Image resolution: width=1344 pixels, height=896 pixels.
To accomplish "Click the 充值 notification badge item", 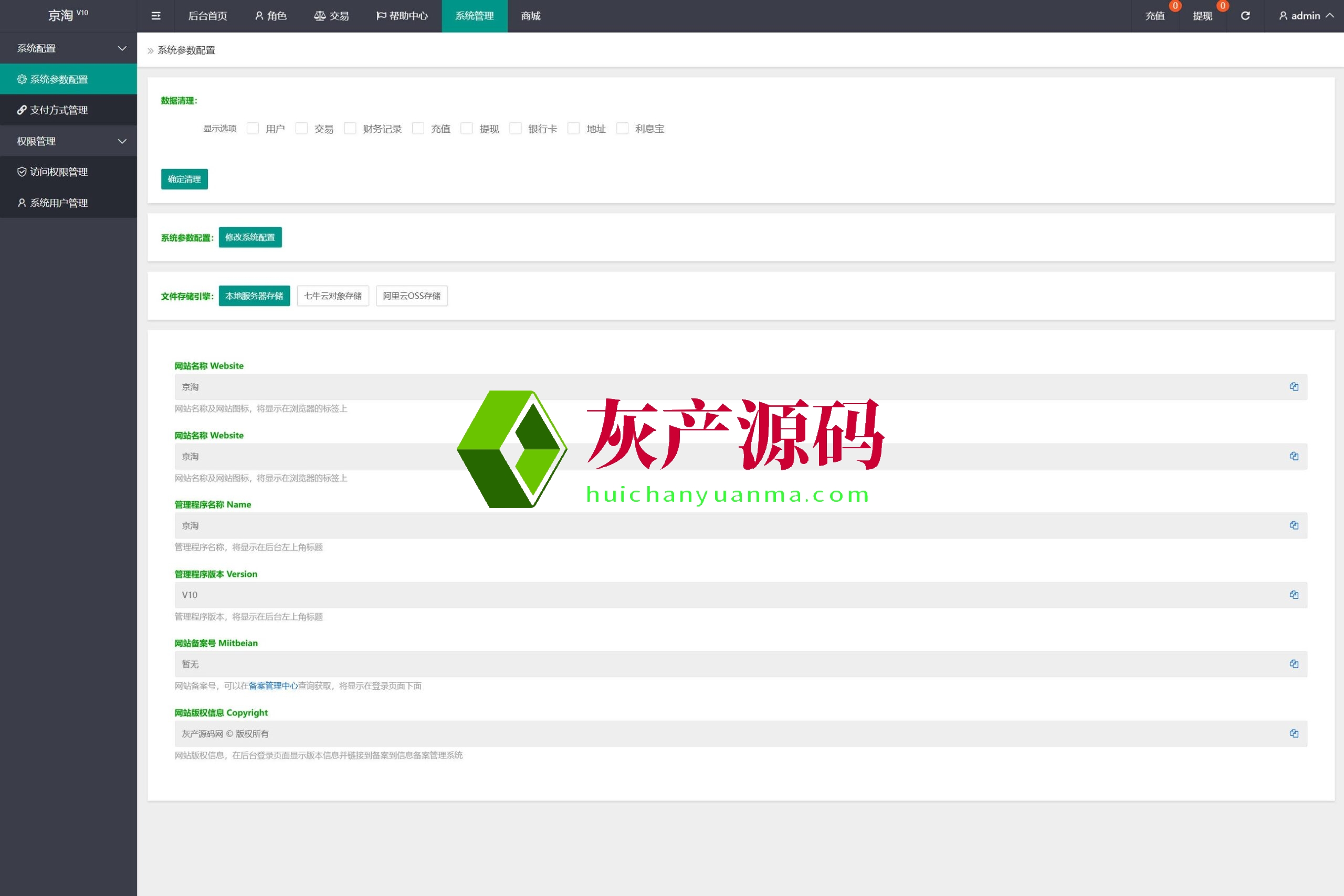I will [x=1155, y=16].
